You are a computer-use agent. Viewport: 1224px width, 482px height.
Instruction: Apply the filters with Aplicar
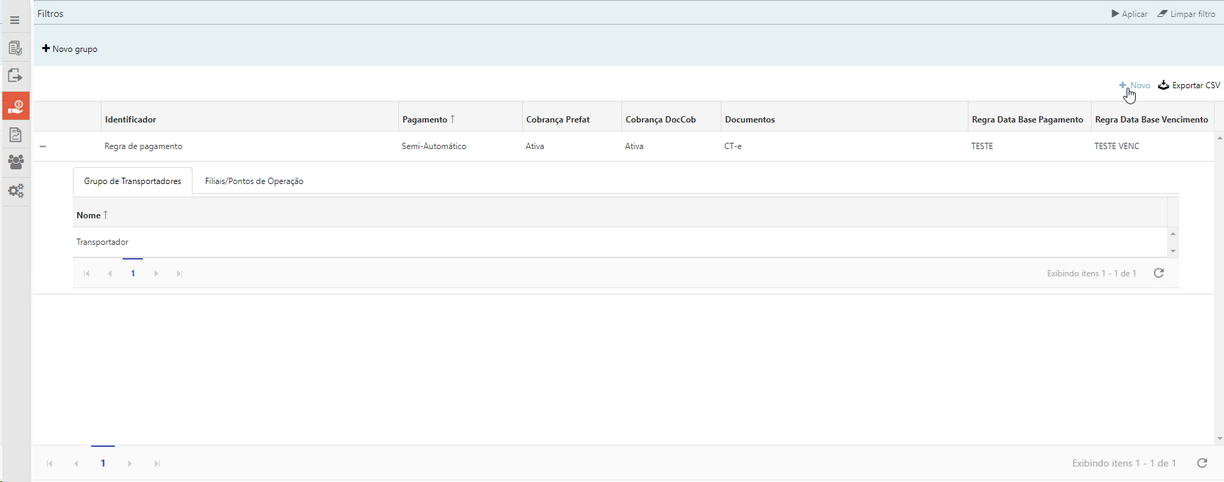coord(1129,14)
